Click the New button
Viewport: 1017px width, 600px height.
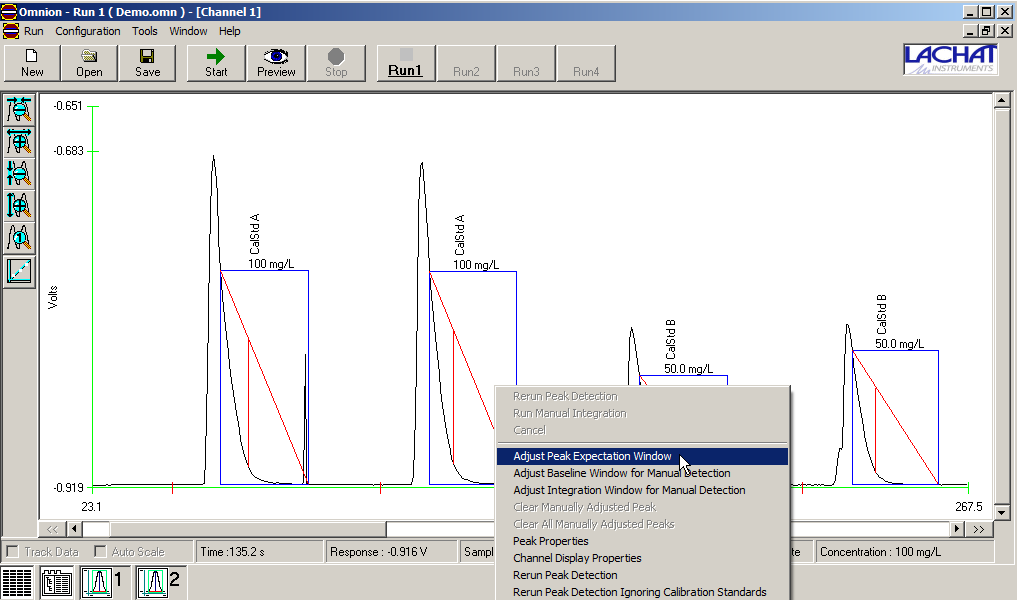(x=30, y=63)
